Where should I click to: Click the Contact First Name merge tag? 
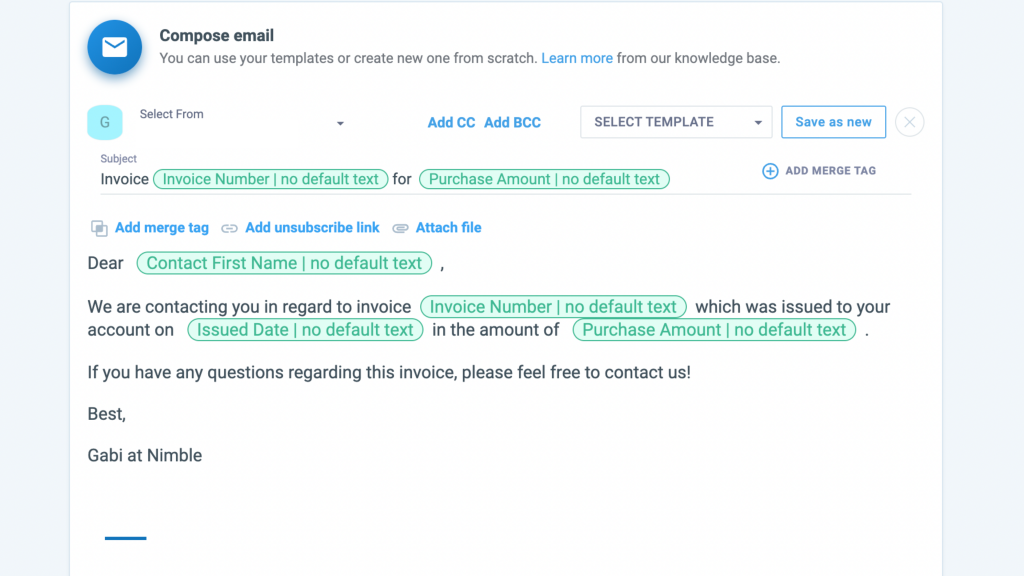point(284,263)
